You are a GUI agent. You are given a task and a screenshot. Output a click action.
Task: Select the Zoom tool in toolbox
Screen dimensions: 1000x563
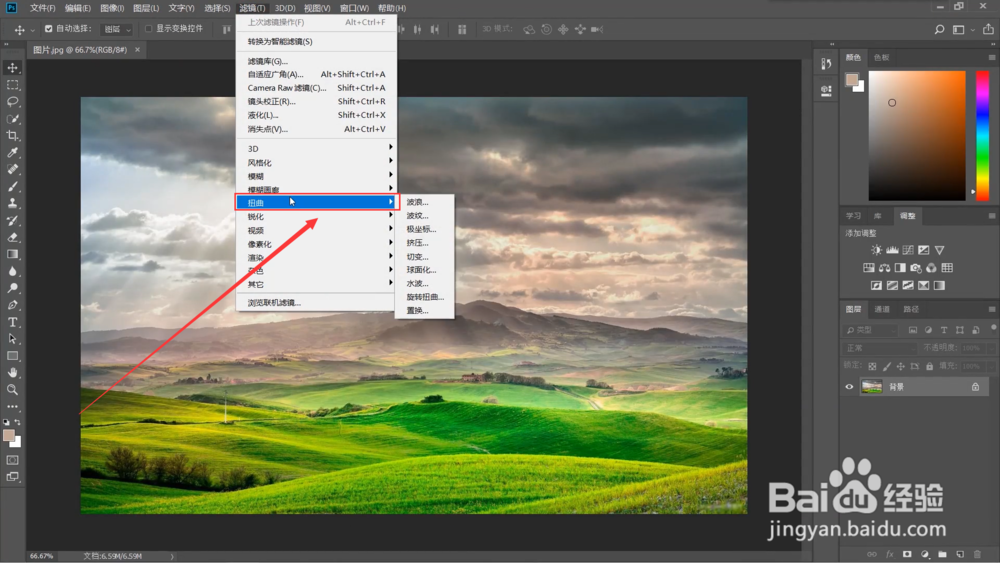(12, 390)
